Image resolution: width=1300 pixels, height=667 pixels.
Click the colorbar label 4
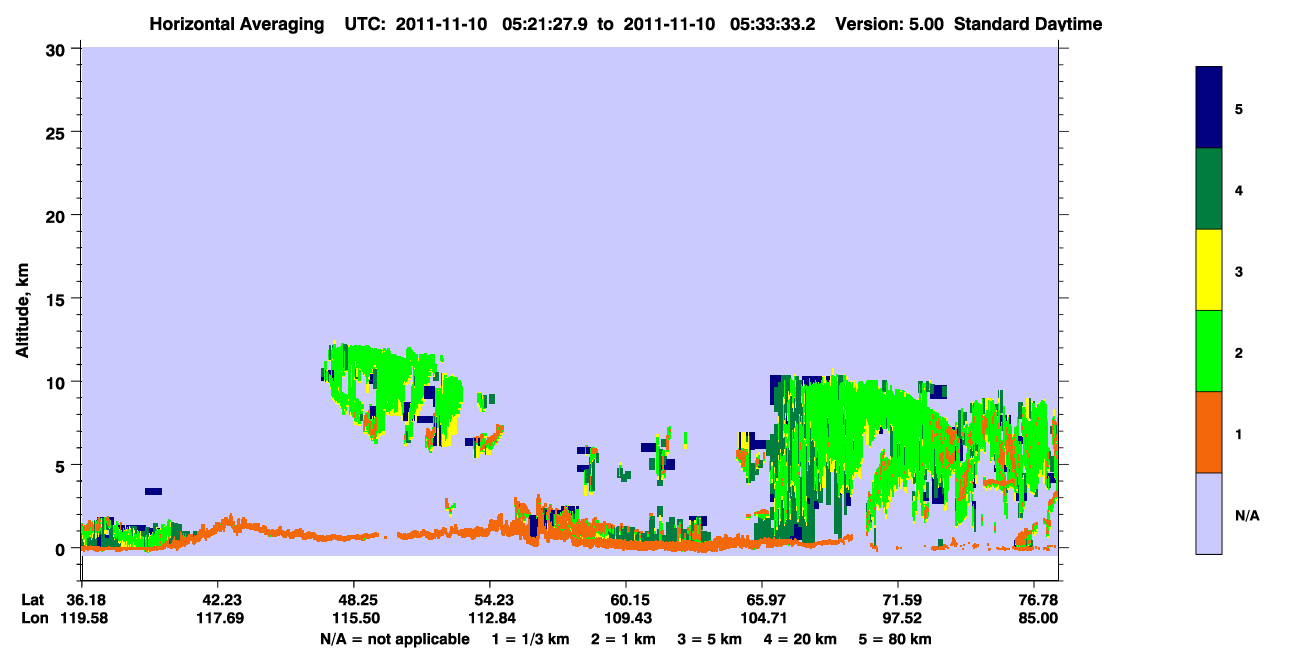[x=1239, y=189]
